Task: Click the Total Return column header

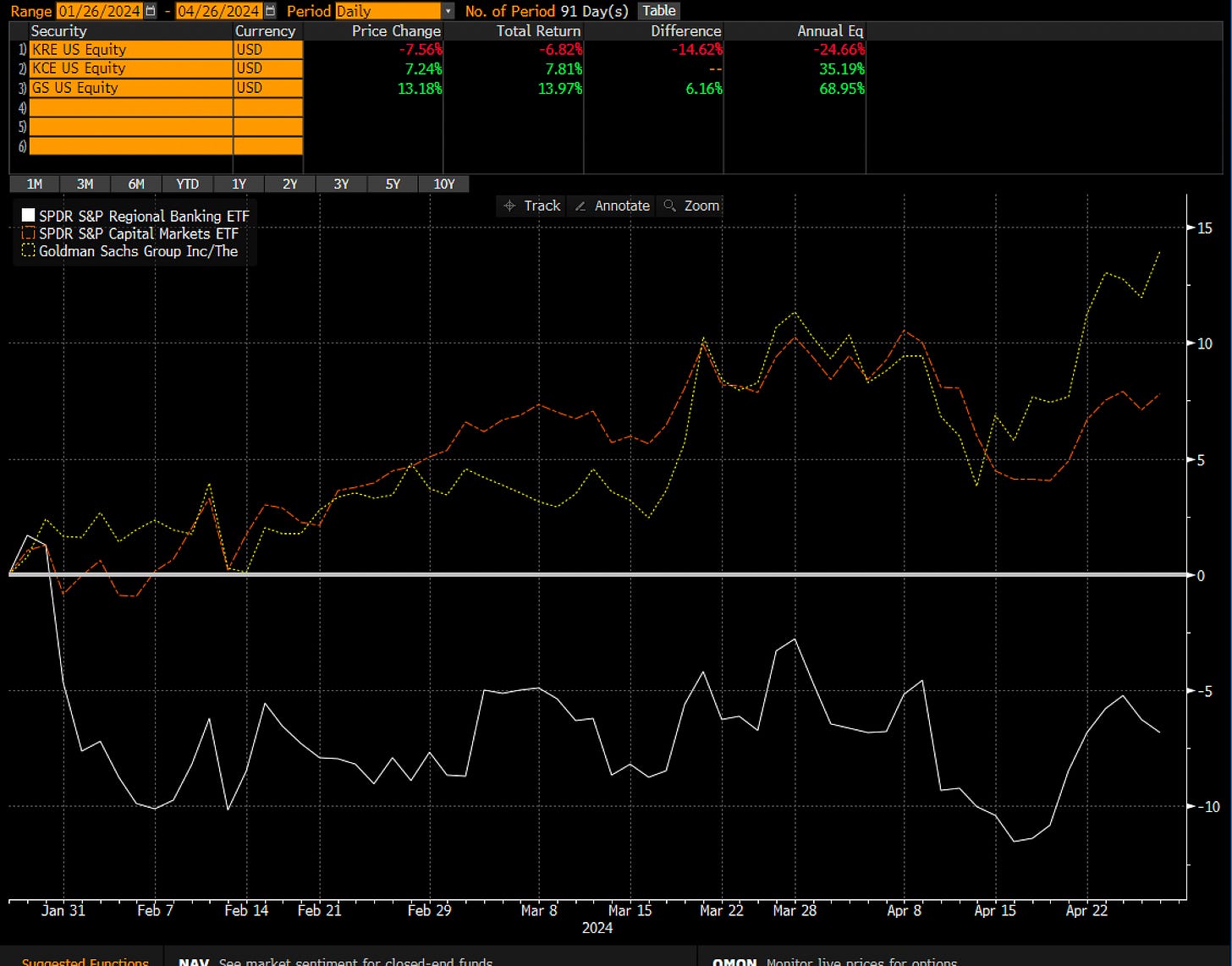Action: pos(538,30)
